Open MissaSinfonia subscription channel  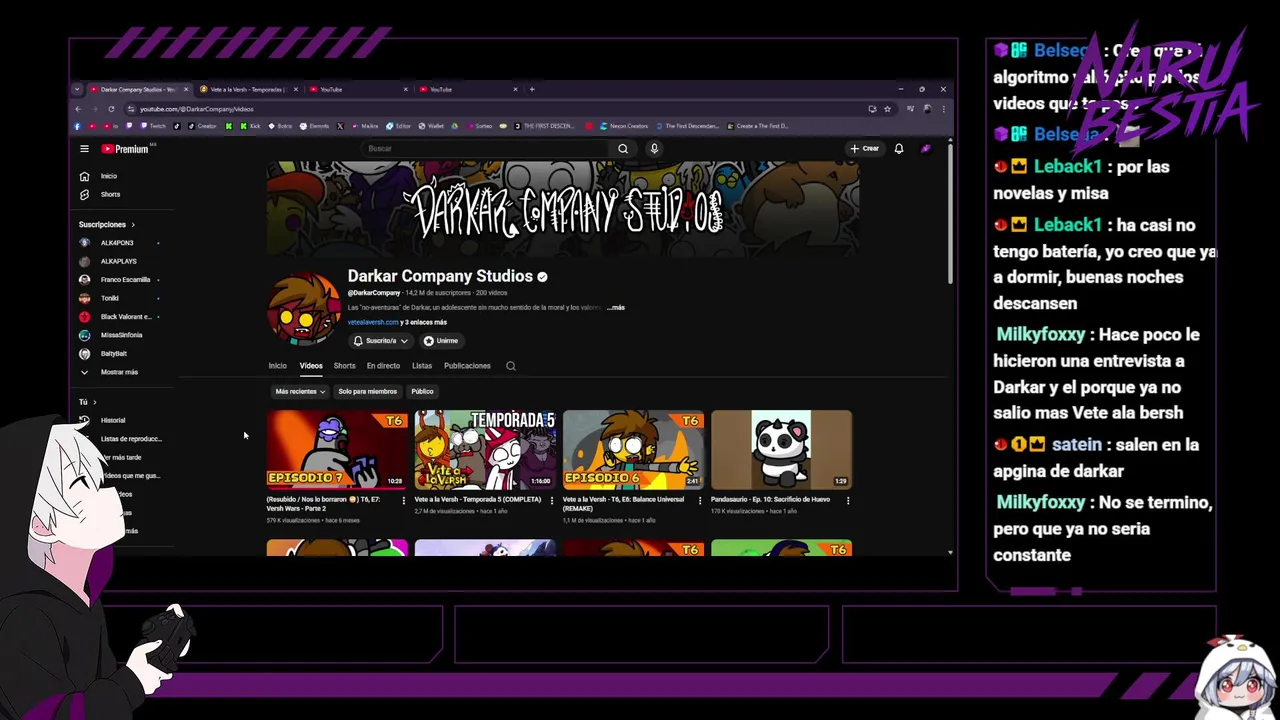click(x=121, y=335)
